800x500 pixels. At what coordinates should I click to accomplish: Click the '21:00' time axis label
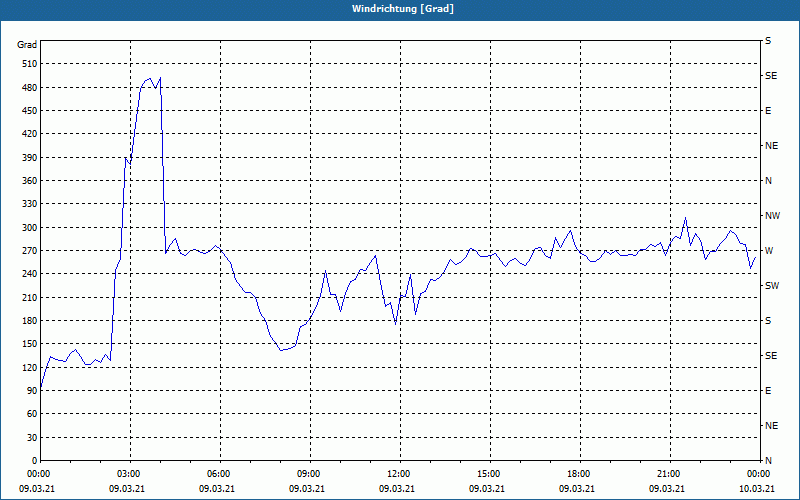(x=668, y=473)
